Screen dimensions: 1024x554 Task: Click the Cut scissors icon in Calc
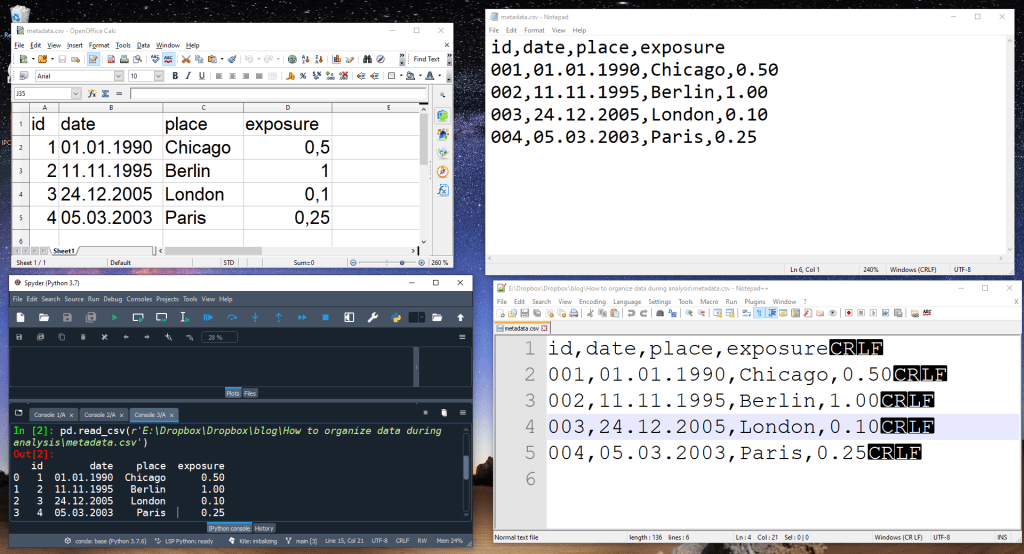pyautogui.click(x=186, y=60)
